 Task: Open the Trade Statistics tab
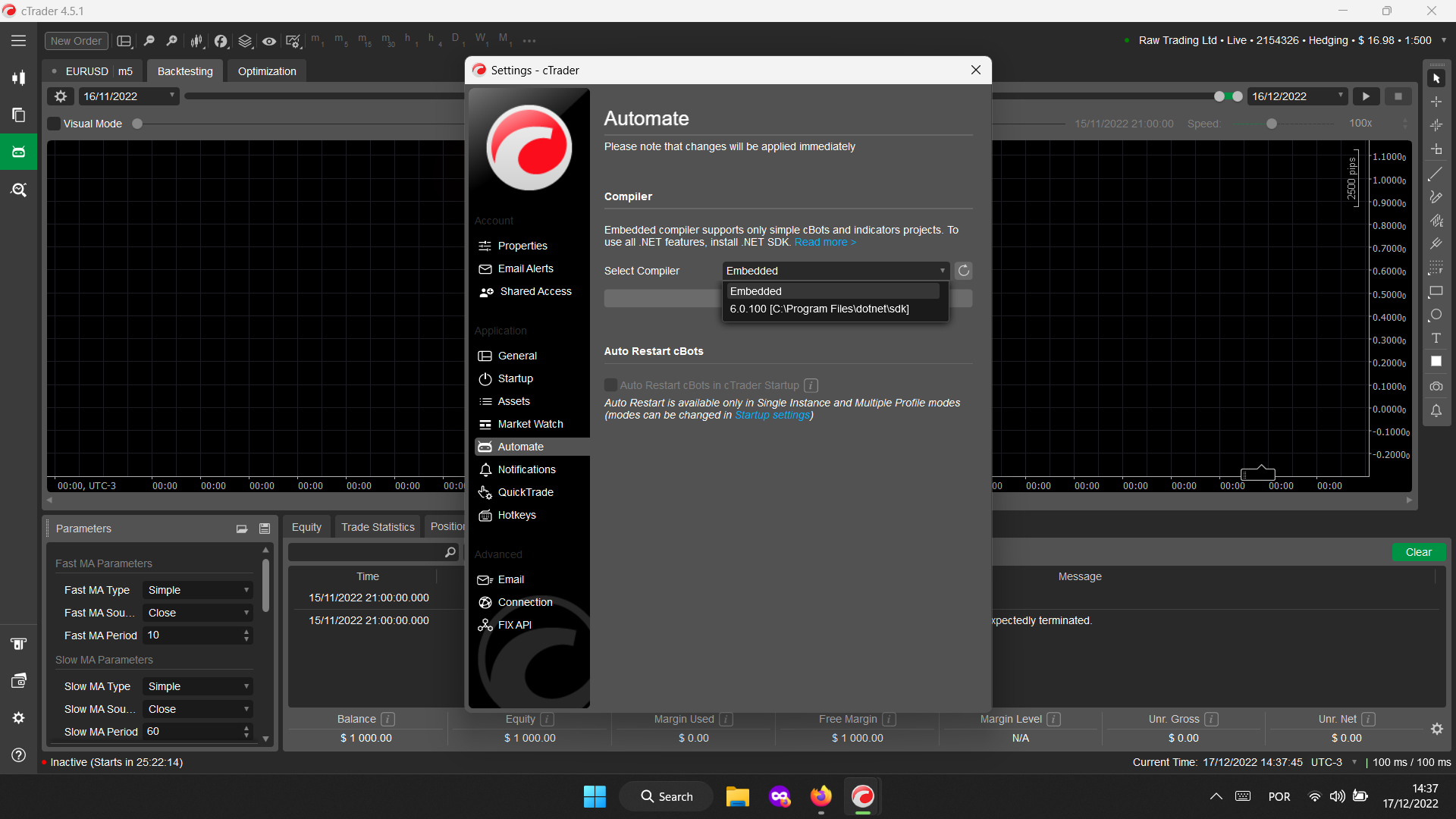point(378,527)
